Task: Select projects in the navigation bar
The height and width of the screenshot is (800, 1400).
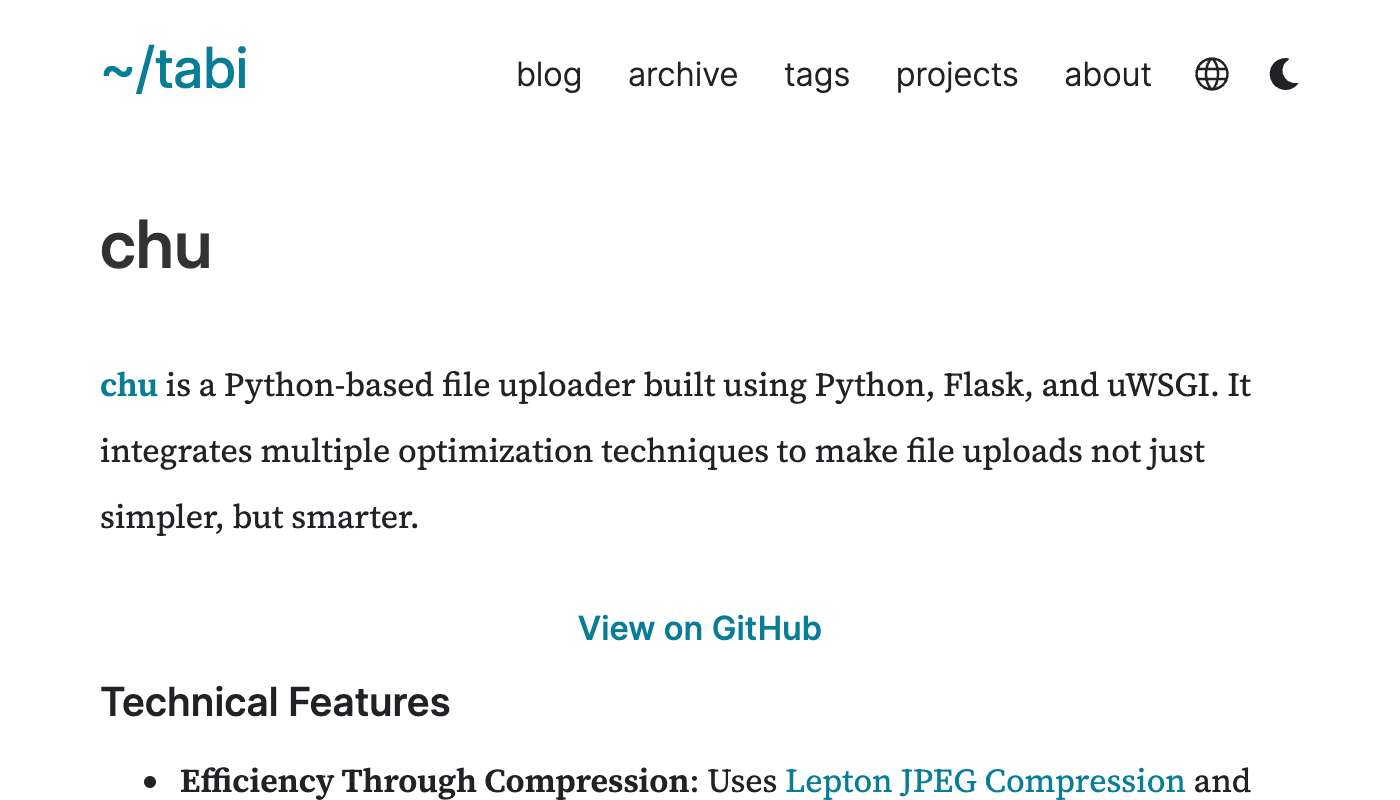Action: pos(957,75)
